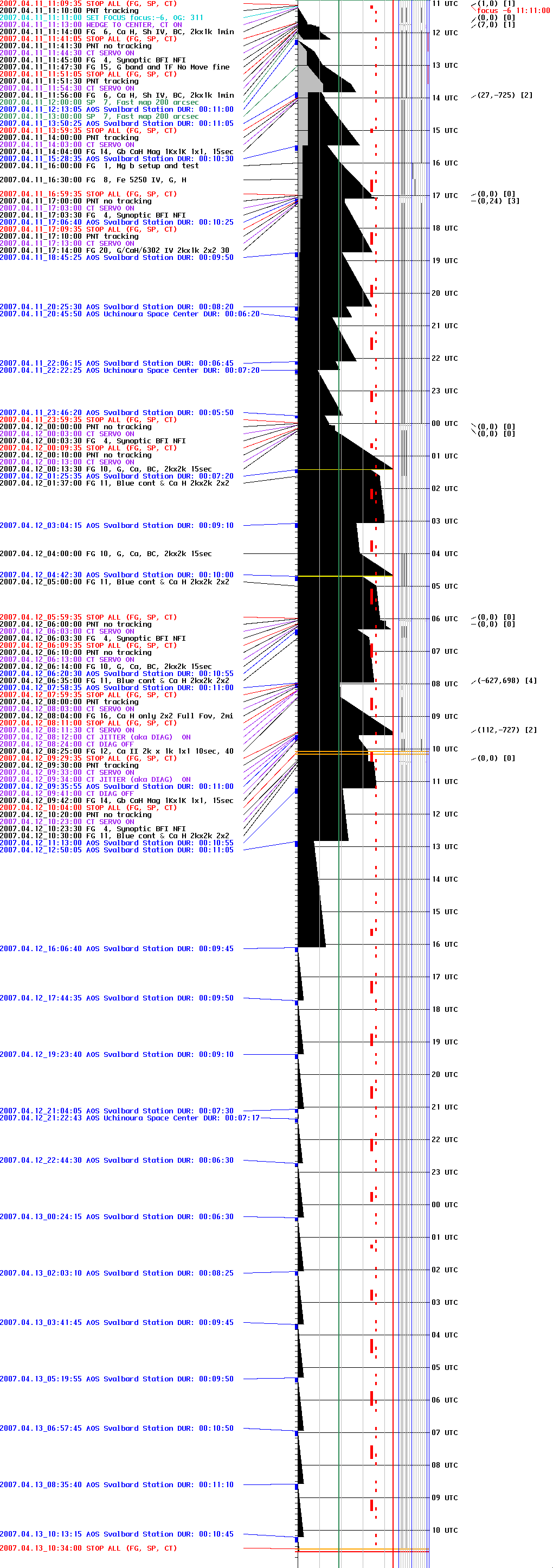Click the (27,-725) [2] pointing coordinate label

point(504,95)
